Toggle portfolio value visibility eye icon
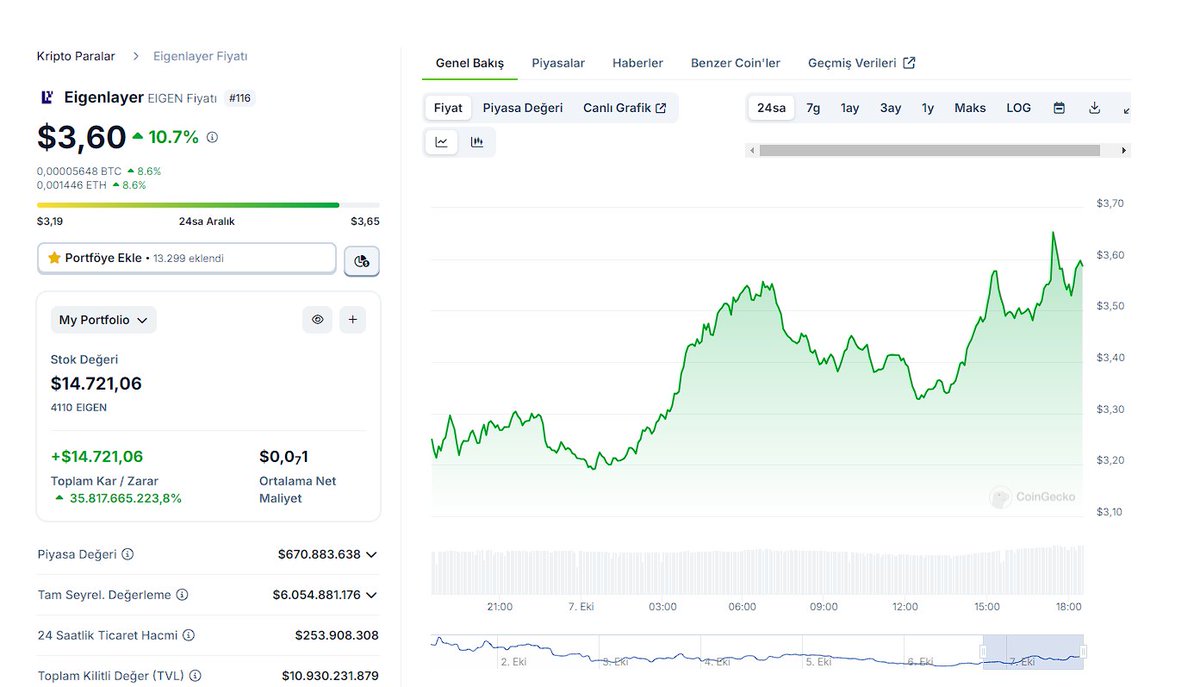This screenshot has height=687, width=1200. (x=318, y=320)
